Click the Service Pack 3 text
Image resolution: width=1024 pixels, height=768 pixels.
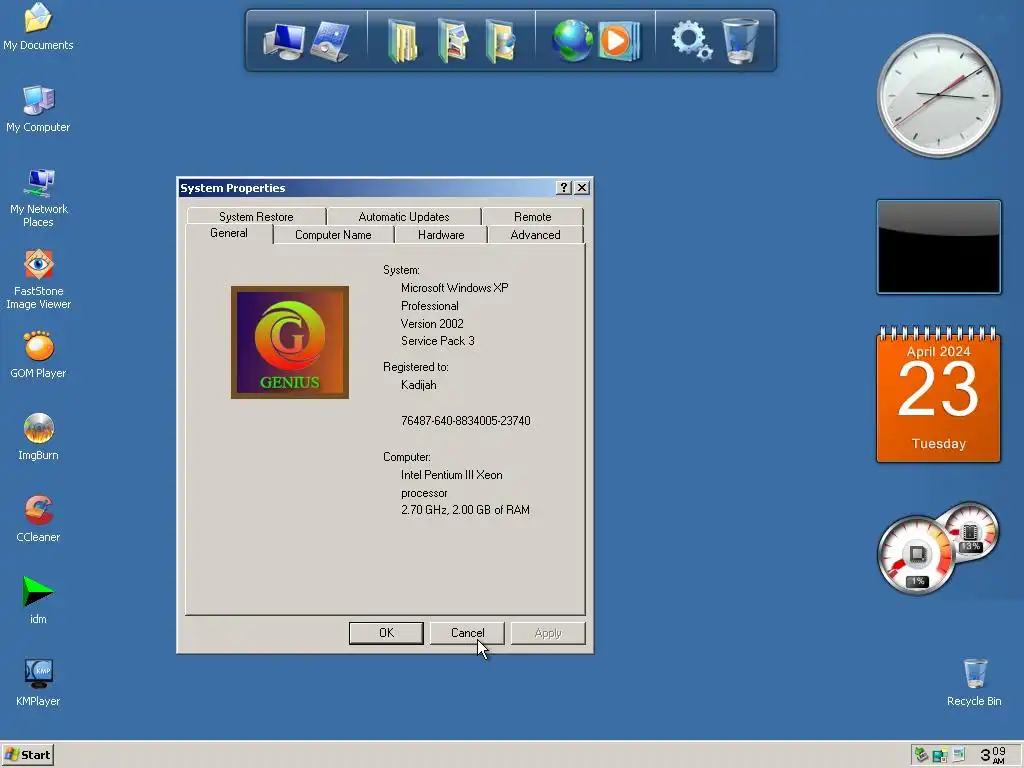pyautogui.click(x=438, y=341)
